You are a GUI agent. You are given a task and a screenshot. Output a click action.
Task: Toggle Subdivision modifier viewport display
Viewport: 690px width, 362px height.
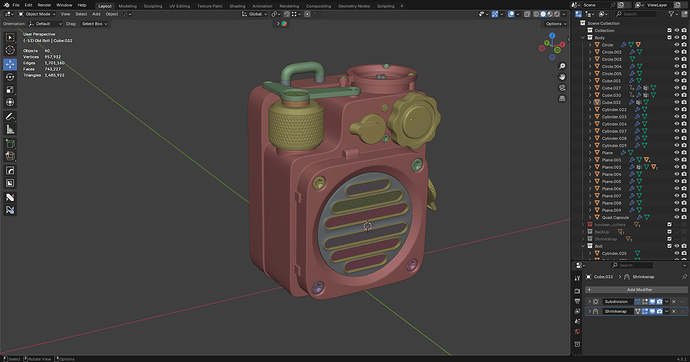click(652, 302)
